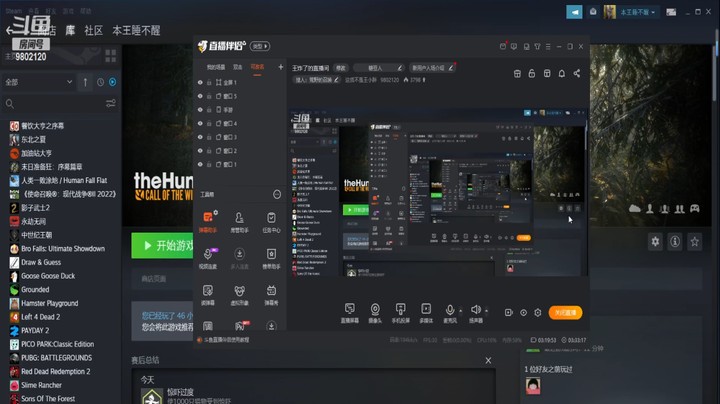Open Steam 库 library tab
This screenshot has height=404, width=720.
70,31
